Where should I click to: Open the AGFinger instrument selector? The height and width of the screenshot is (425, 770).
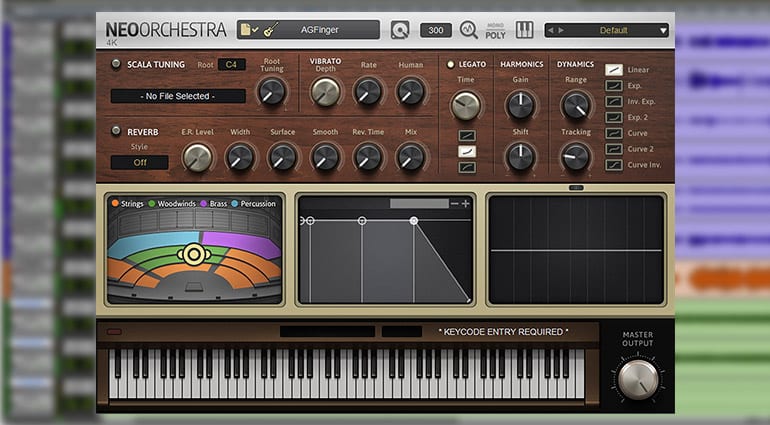click(308, 30)
